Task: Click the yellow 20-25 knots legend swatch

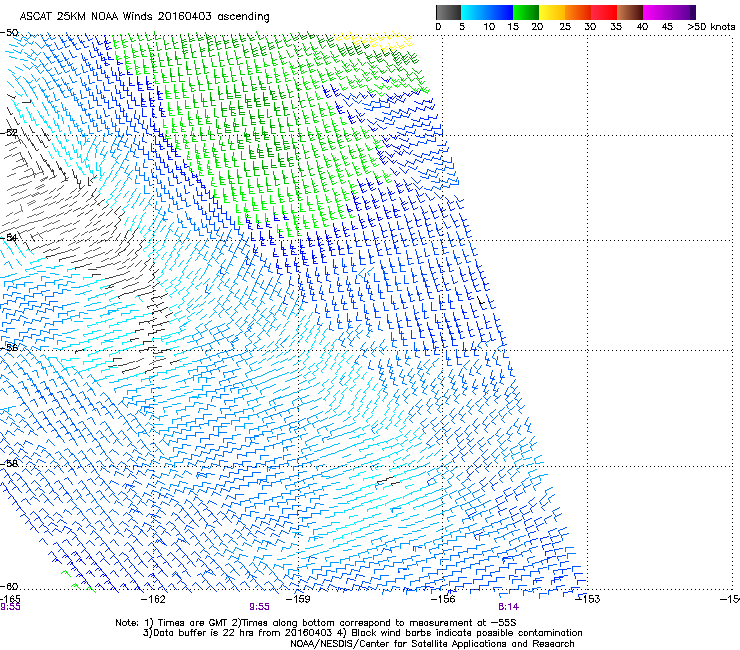Action: point(552,12)
